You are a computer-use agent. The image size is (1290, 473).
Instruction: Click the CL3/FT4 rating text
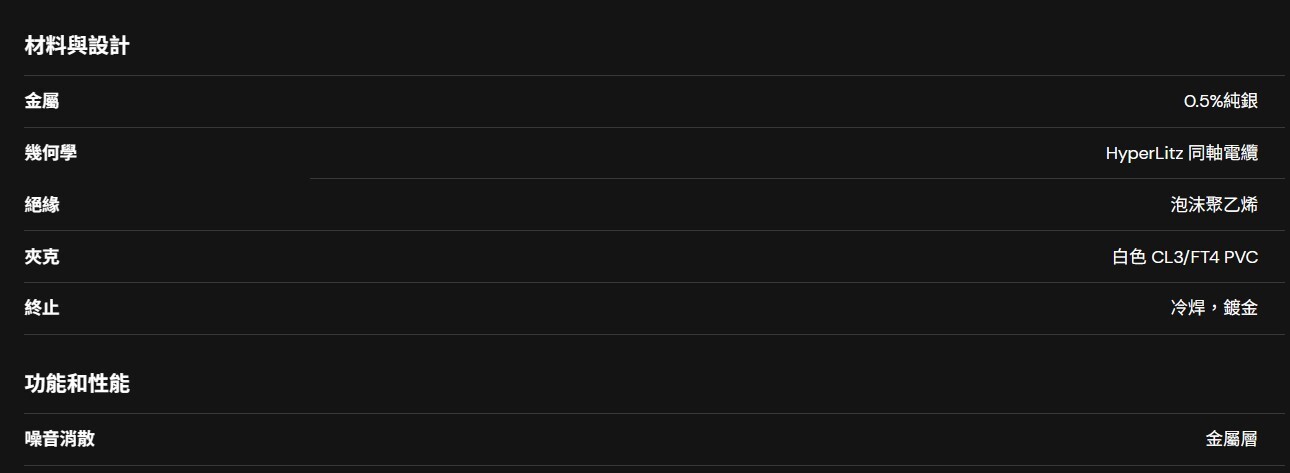click(1184, 257)
